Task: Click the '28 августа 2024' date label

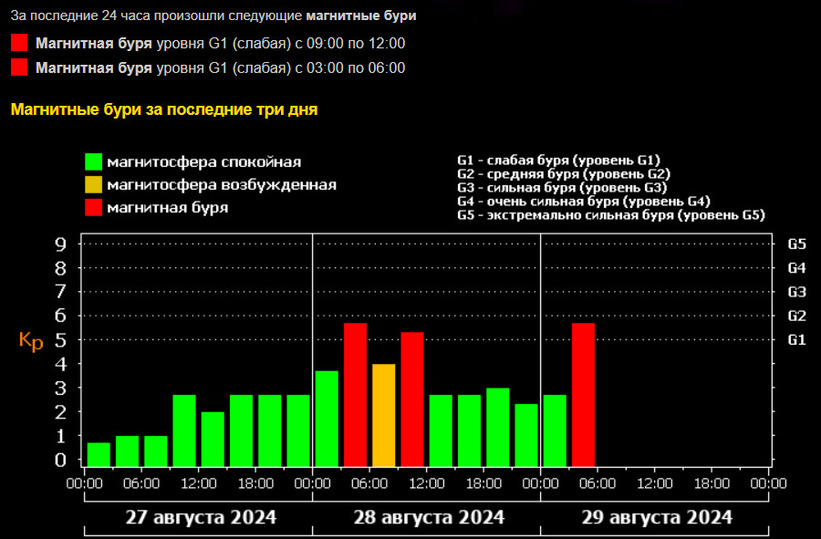Action: [428, 518]
